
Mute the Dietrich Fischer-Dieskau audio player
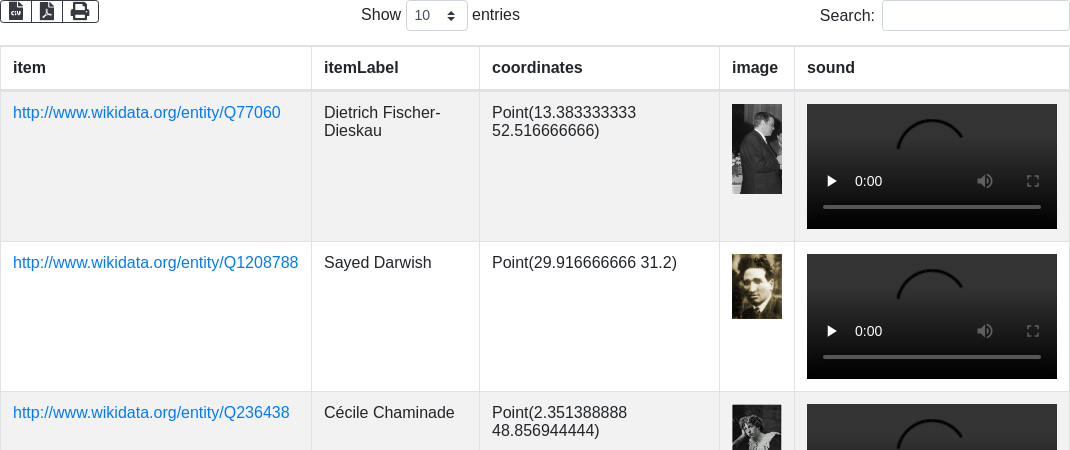coord(985,181)
